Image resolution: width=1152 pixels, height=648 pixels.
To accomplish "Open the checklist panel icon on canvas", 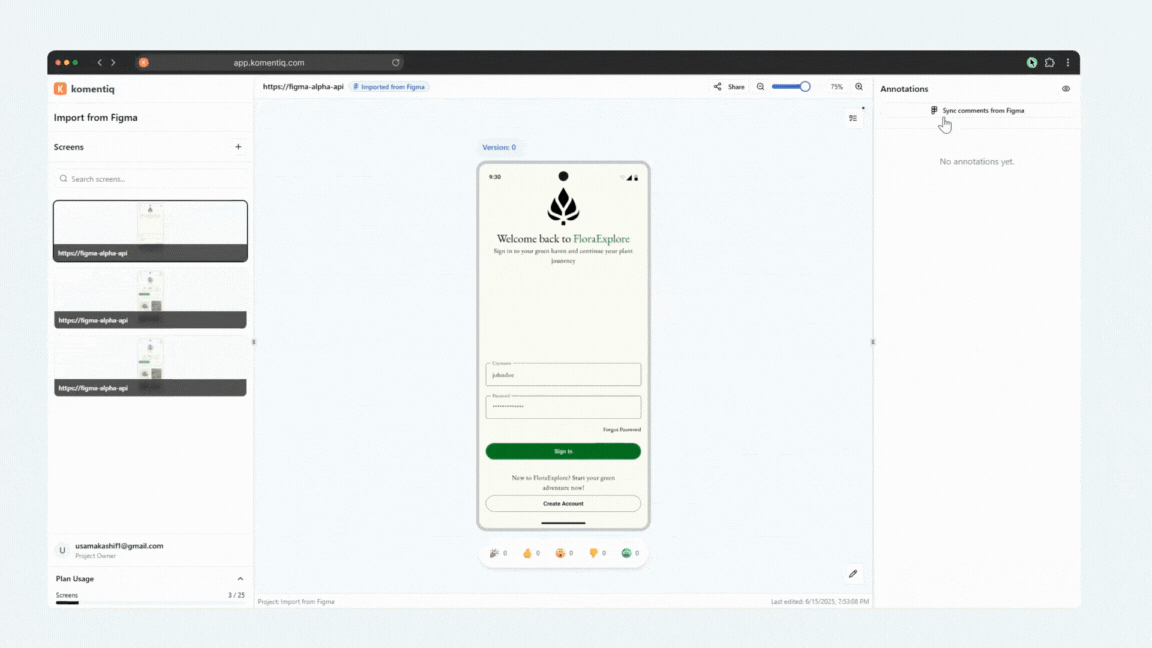I will 853,118.
